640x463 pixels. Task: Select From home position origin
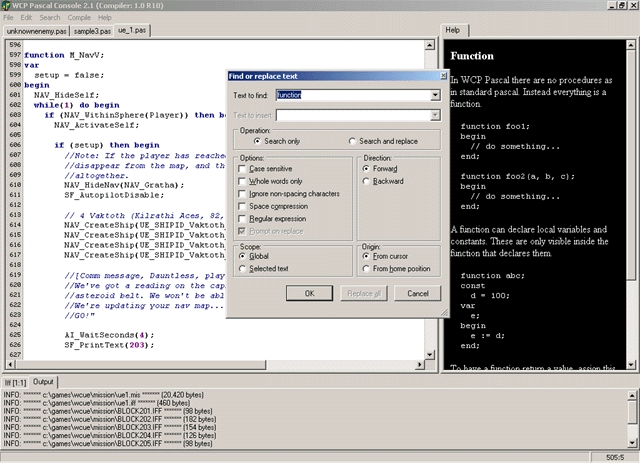click(x=366, y=268)
